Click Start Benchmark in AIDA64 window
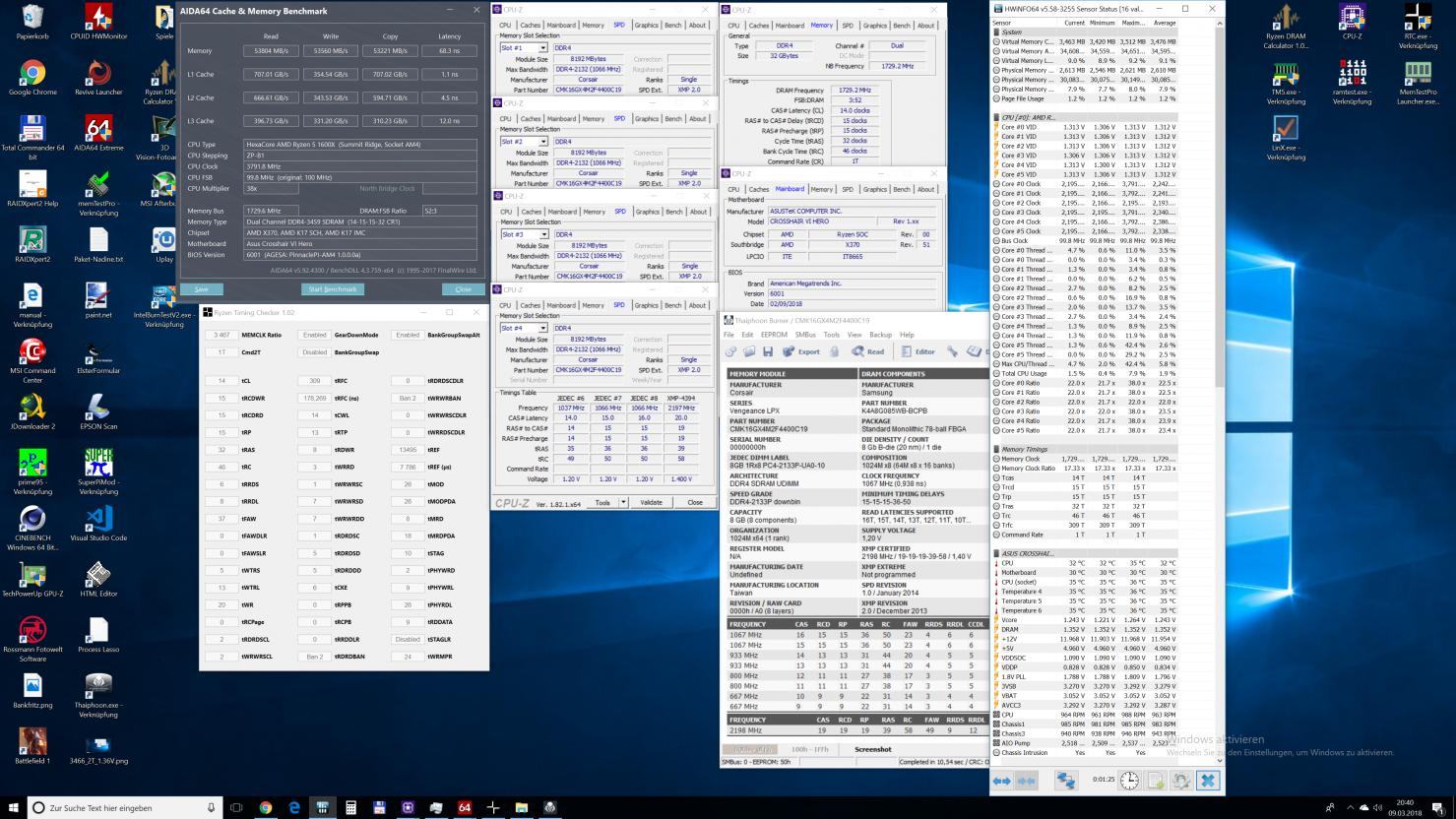The image size is (1456, 819). (x=333, y=288)
